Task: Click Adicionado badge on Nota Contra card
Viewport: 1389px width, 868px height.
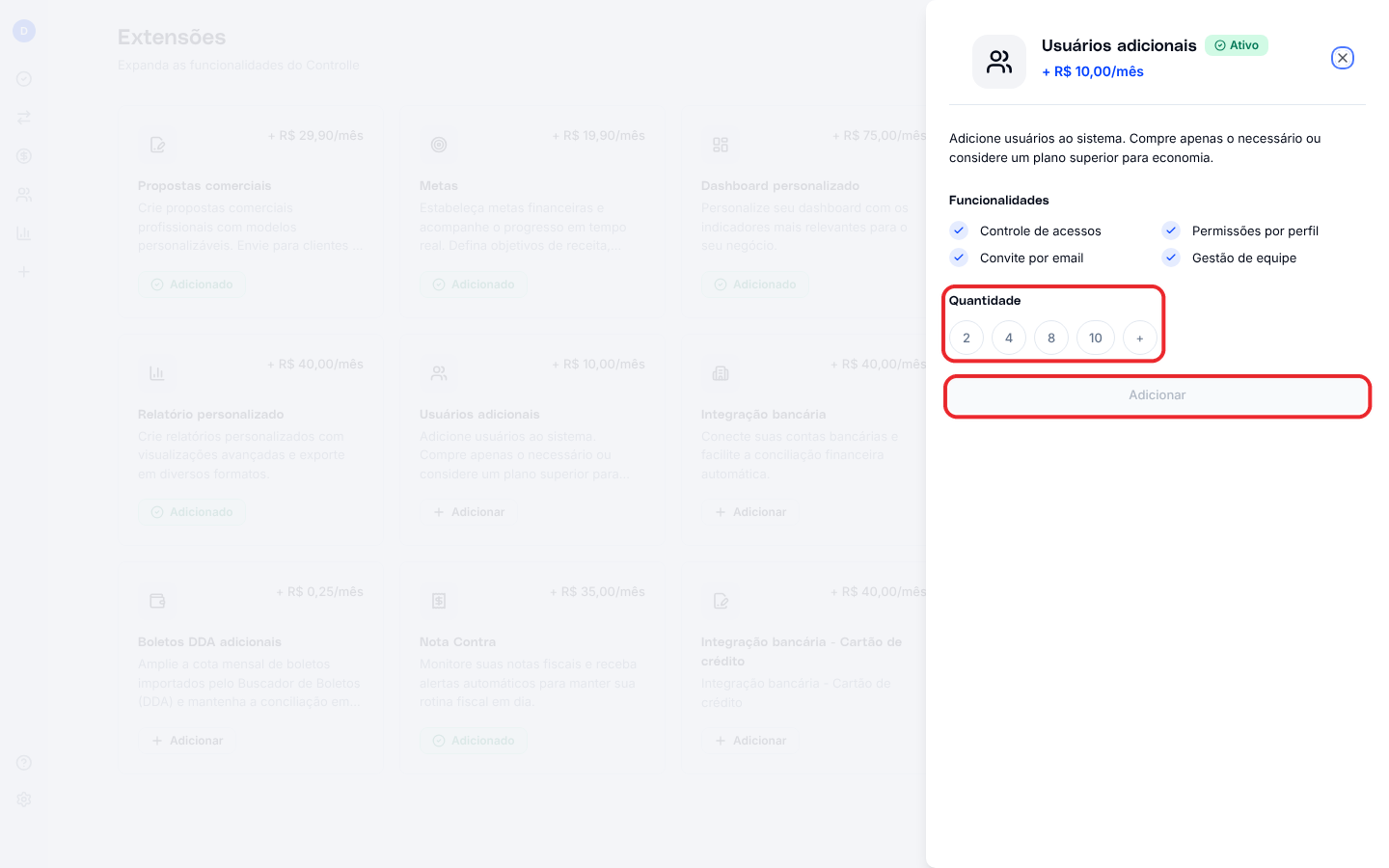Action: point(474,741)
